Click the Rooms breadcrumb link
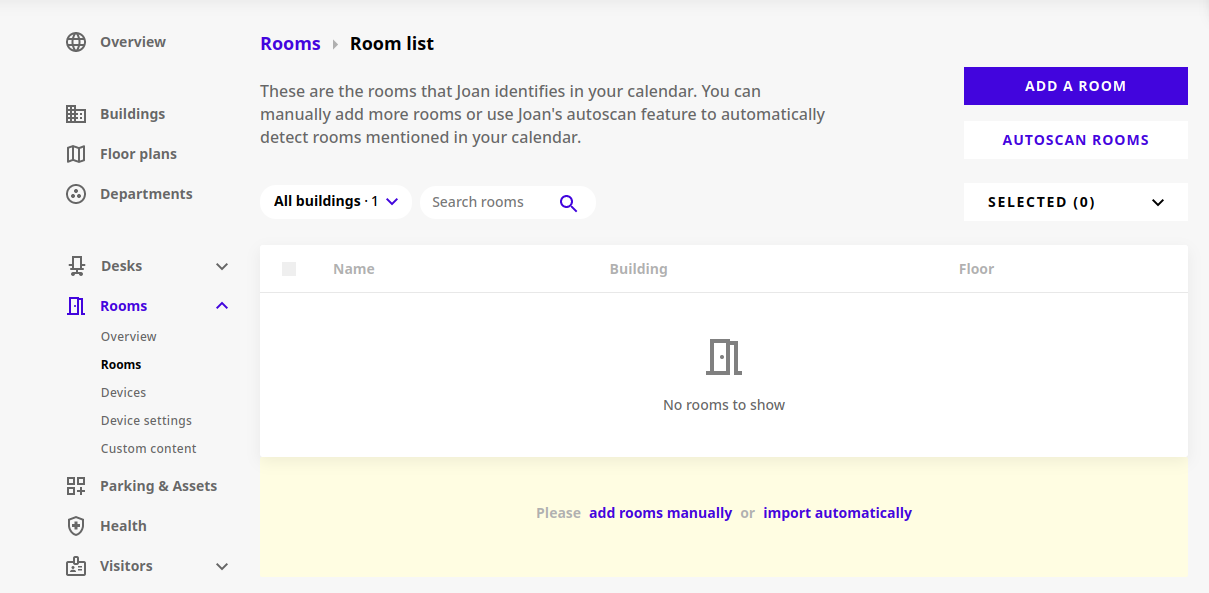 [290, 44]
